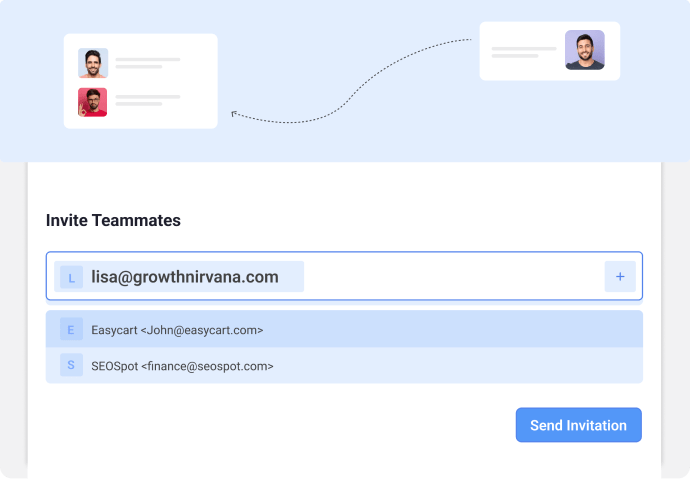Screen dimensions: 690x479
Task: Click placeholder lines in the right card
Action: pos(524,52)
